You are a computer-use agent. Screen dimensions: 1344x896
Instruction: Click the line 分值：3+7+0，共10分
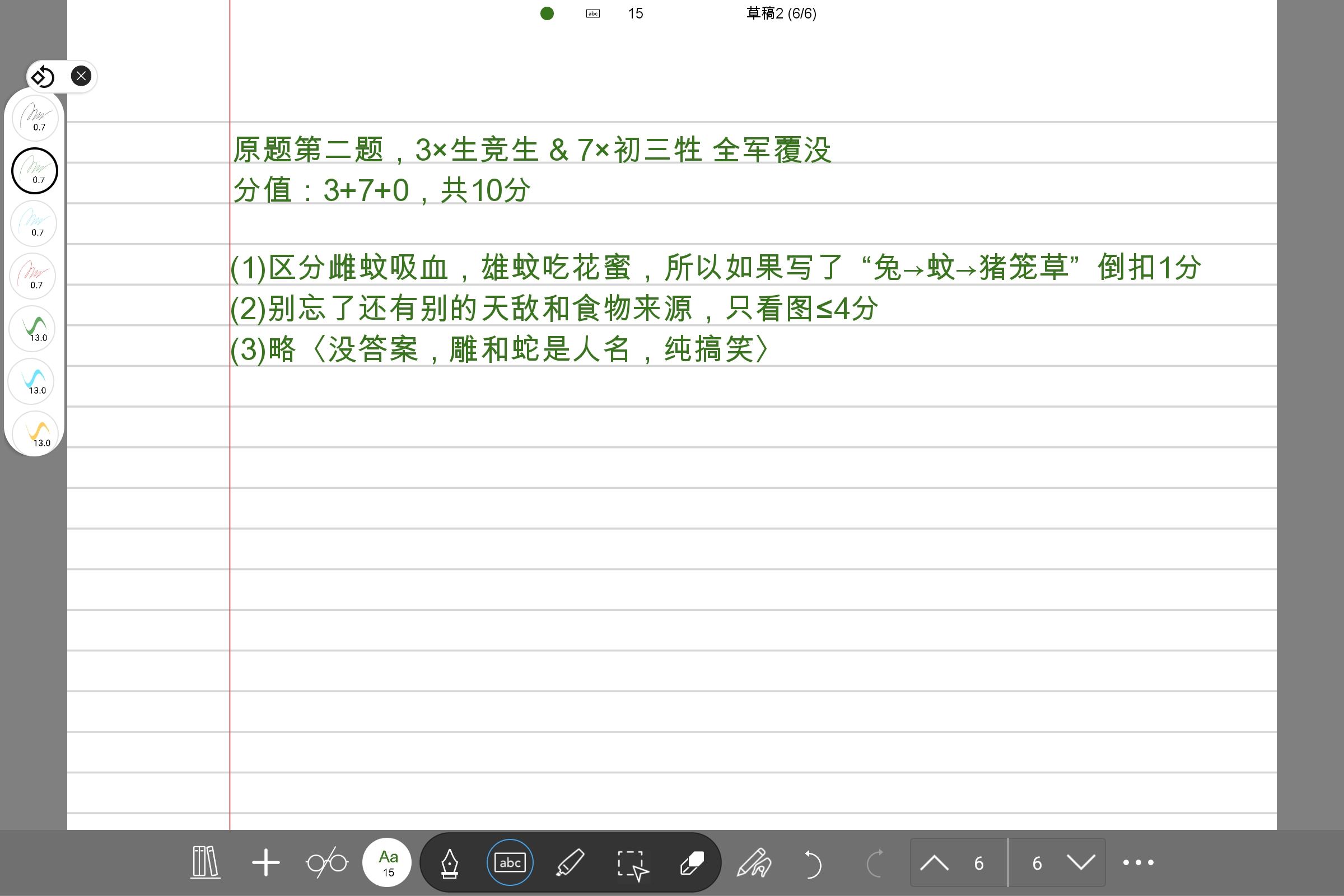(x=382, y=190)
